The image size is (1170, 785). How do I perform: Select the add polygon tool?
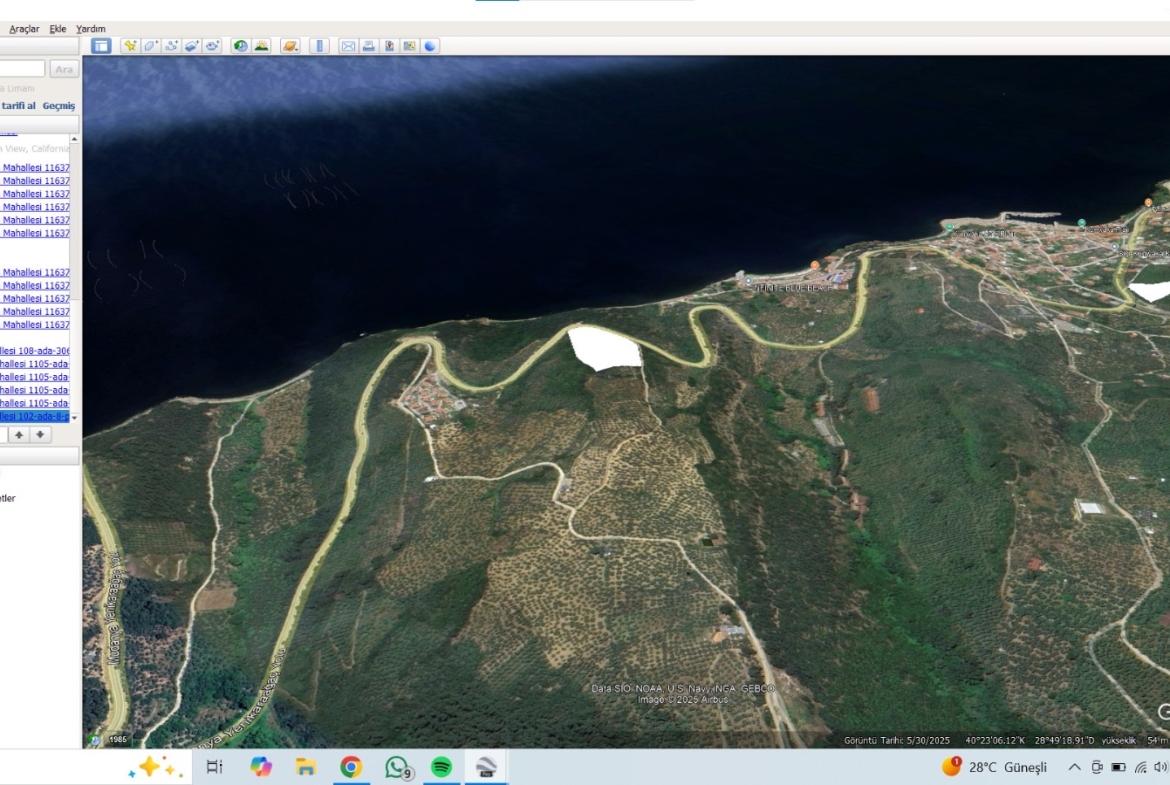[x=150, y=46]
